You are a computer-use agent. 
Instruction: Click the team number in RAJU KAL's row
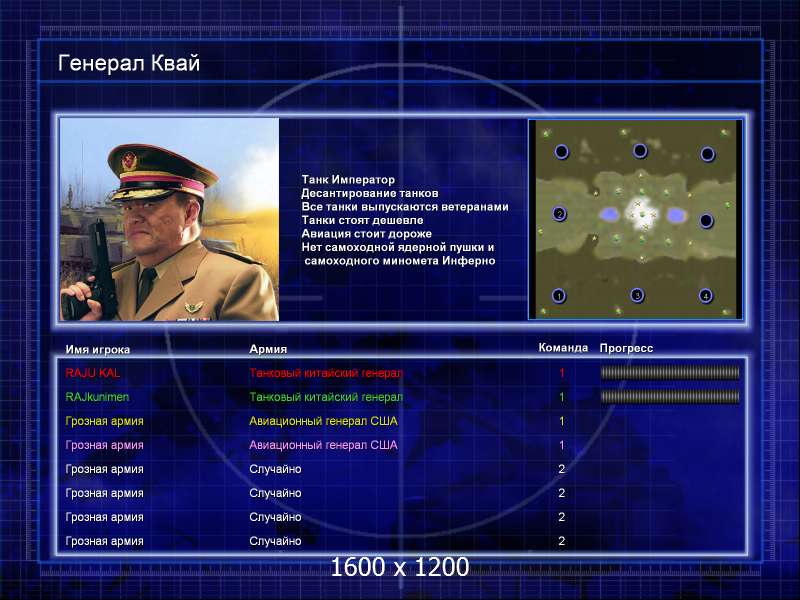562,373
